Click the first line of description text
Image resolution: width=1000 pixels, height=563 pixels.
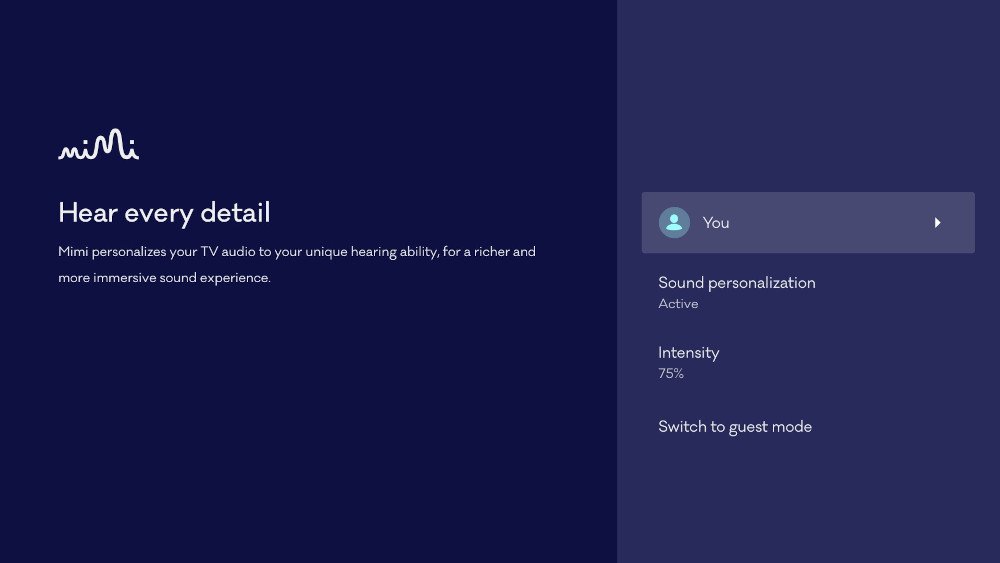(x=297, y=252)
